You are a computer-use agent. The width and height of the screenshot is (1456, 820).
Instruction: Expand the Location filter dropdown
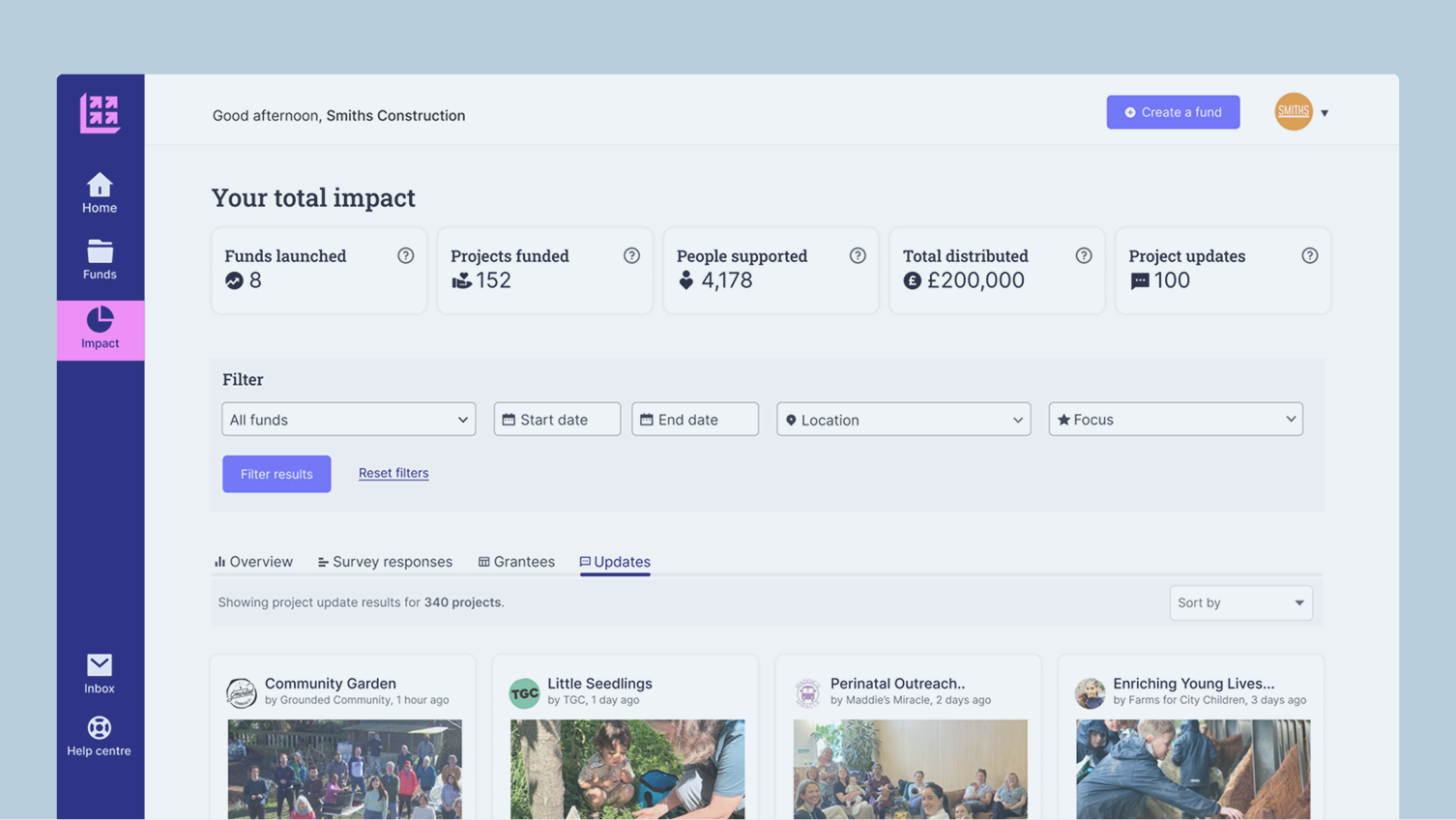tap(903, 419)
